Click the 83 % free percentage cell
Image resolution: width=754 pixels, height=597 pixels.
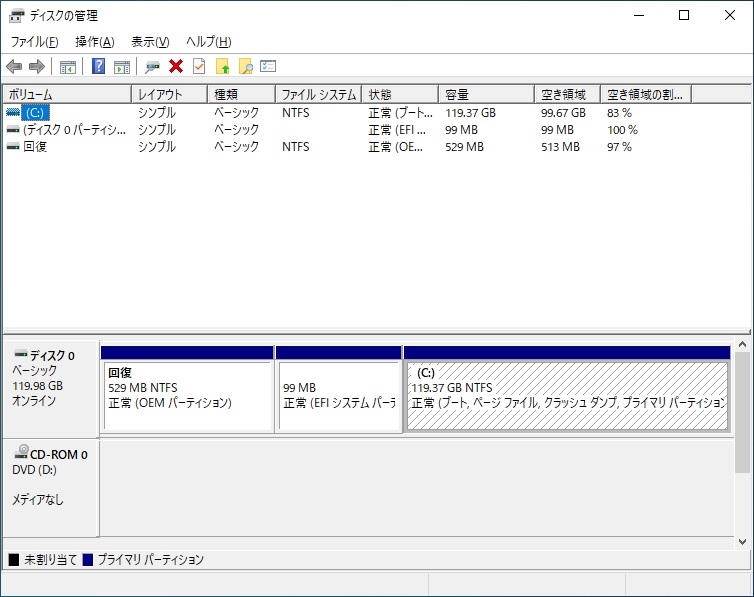click(x=619, y=112)
